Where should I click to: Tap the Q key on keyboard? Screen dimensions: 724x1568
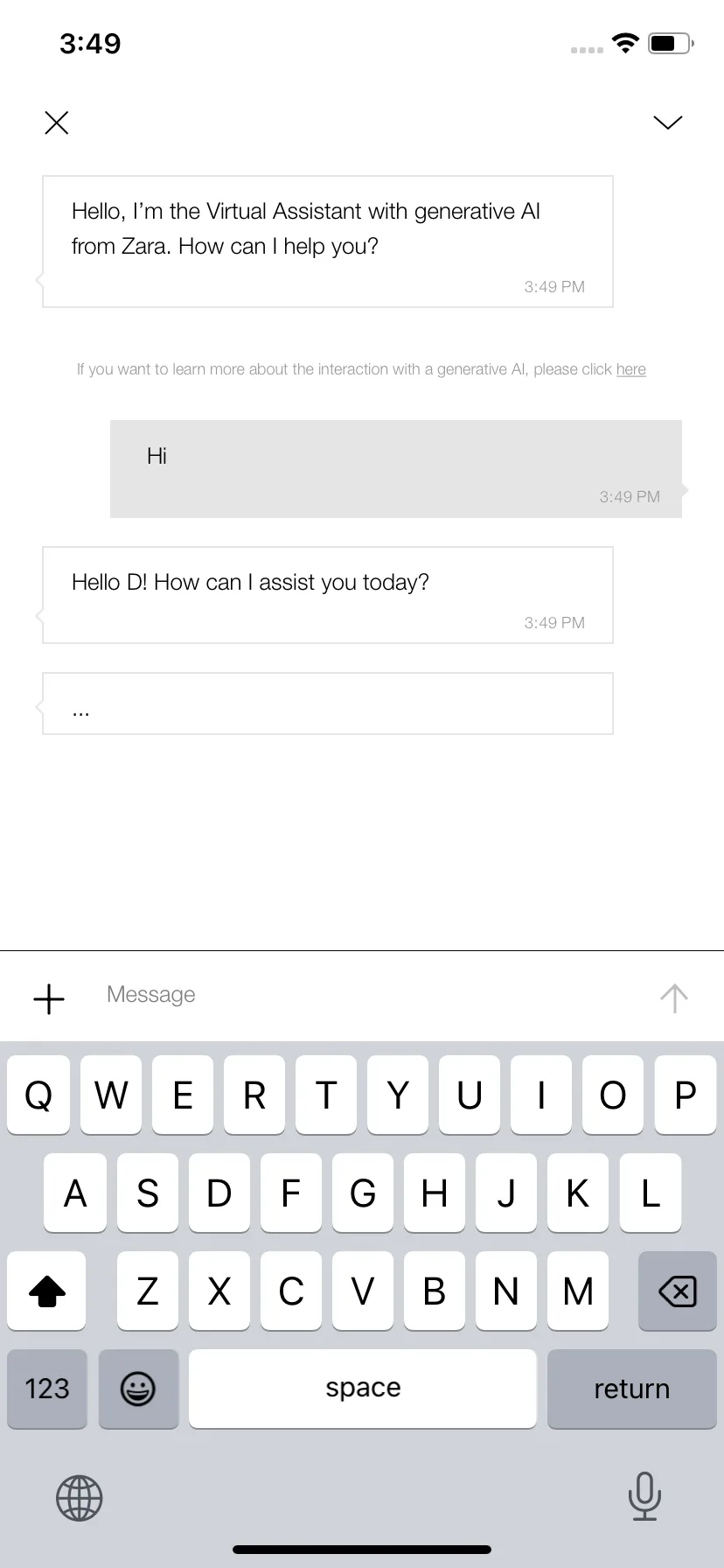pyautogui.click(x=38, y=1095)
